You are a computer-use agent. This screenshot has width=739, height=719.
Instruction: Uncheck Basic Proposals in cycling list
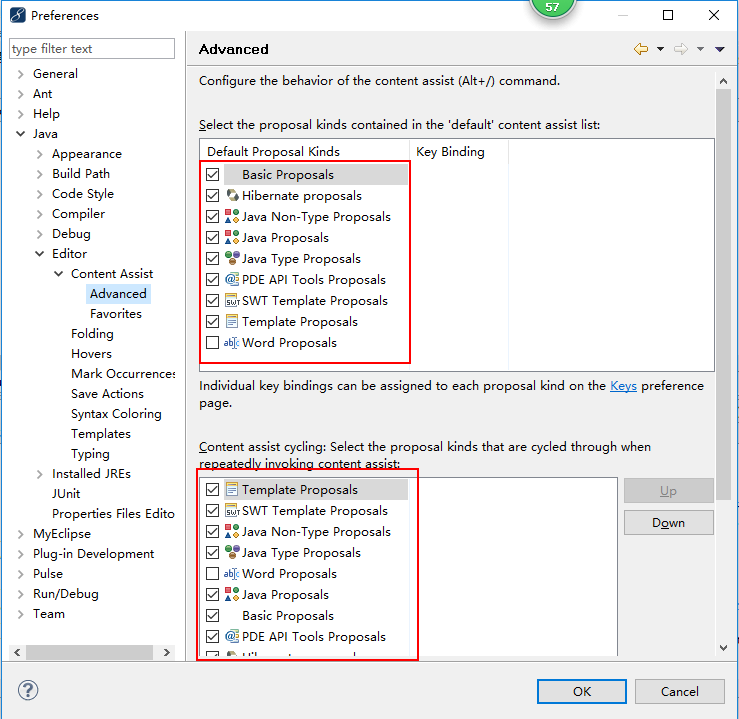click(x=213, y=615)
